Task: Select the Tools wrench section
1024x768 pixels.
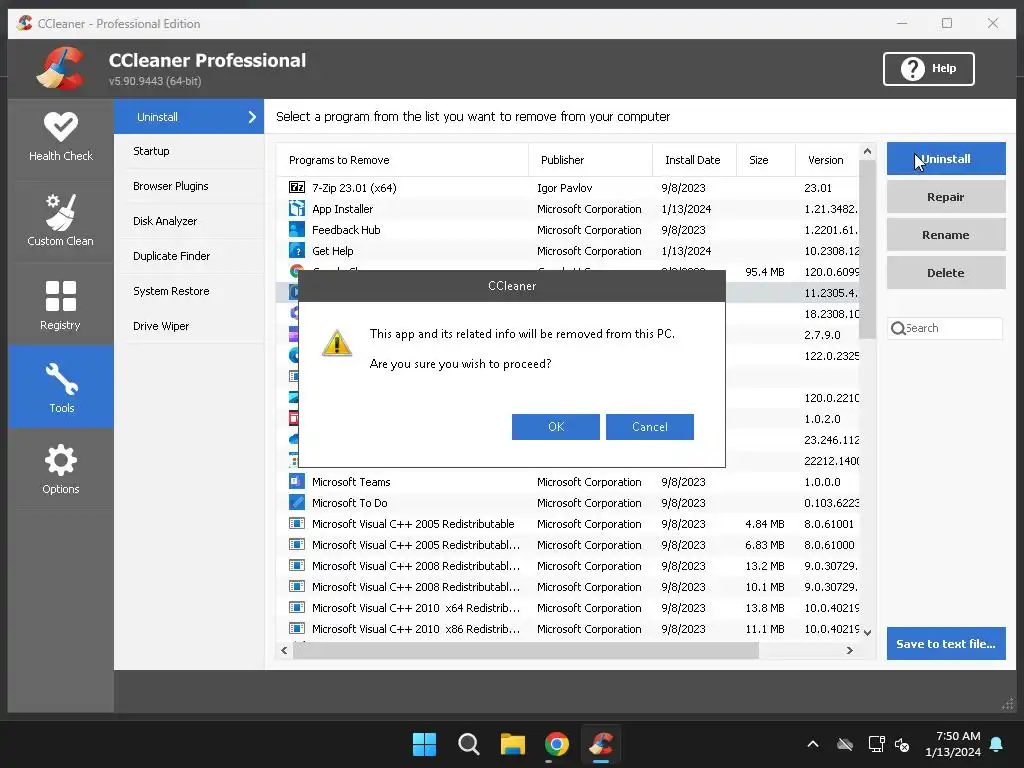Action: point(61,387)
